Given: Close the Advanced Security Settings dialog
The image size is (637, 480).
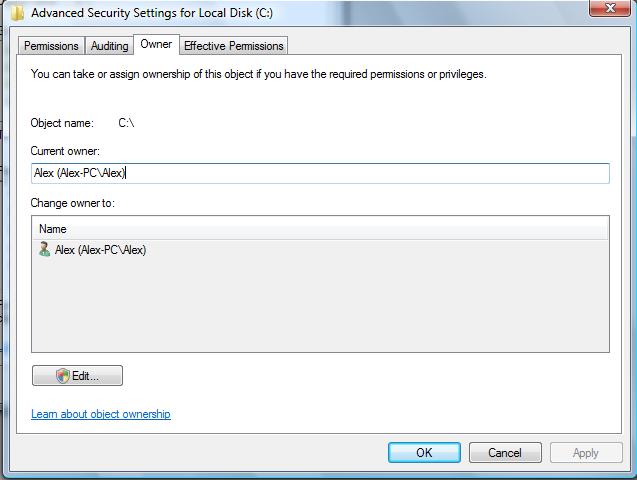Looking at the screenshot, I should pos(603,10).
